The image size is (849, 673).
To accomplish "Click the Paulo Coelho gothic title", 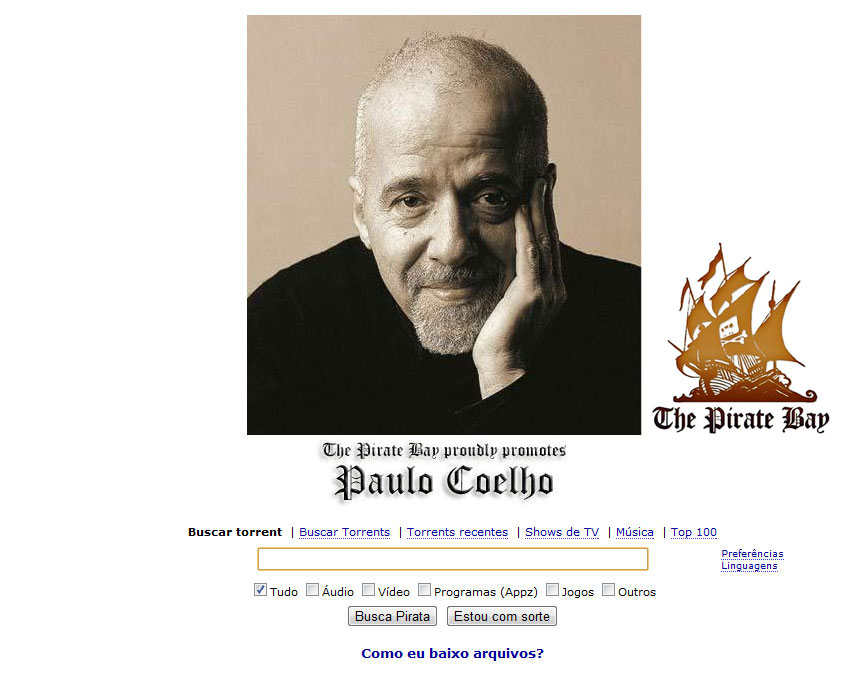I will coord(444,481).
